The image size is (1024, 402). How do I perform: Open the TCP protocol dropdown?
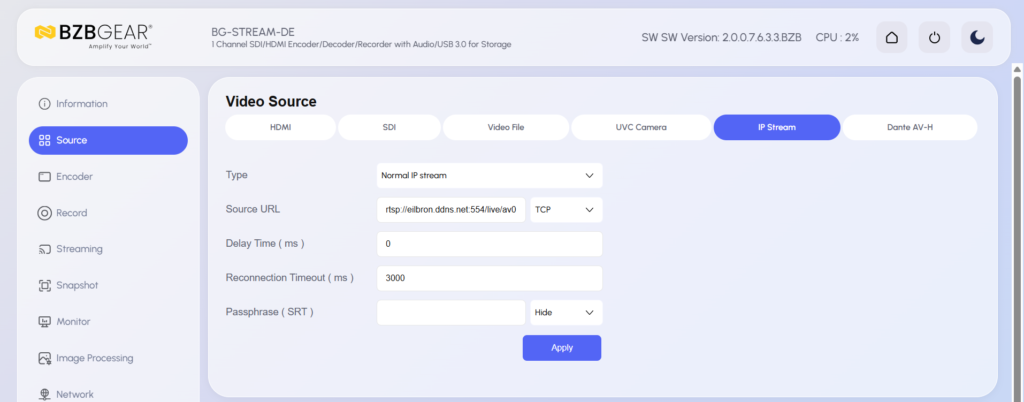pyautogui.click(x=566, y=210)
